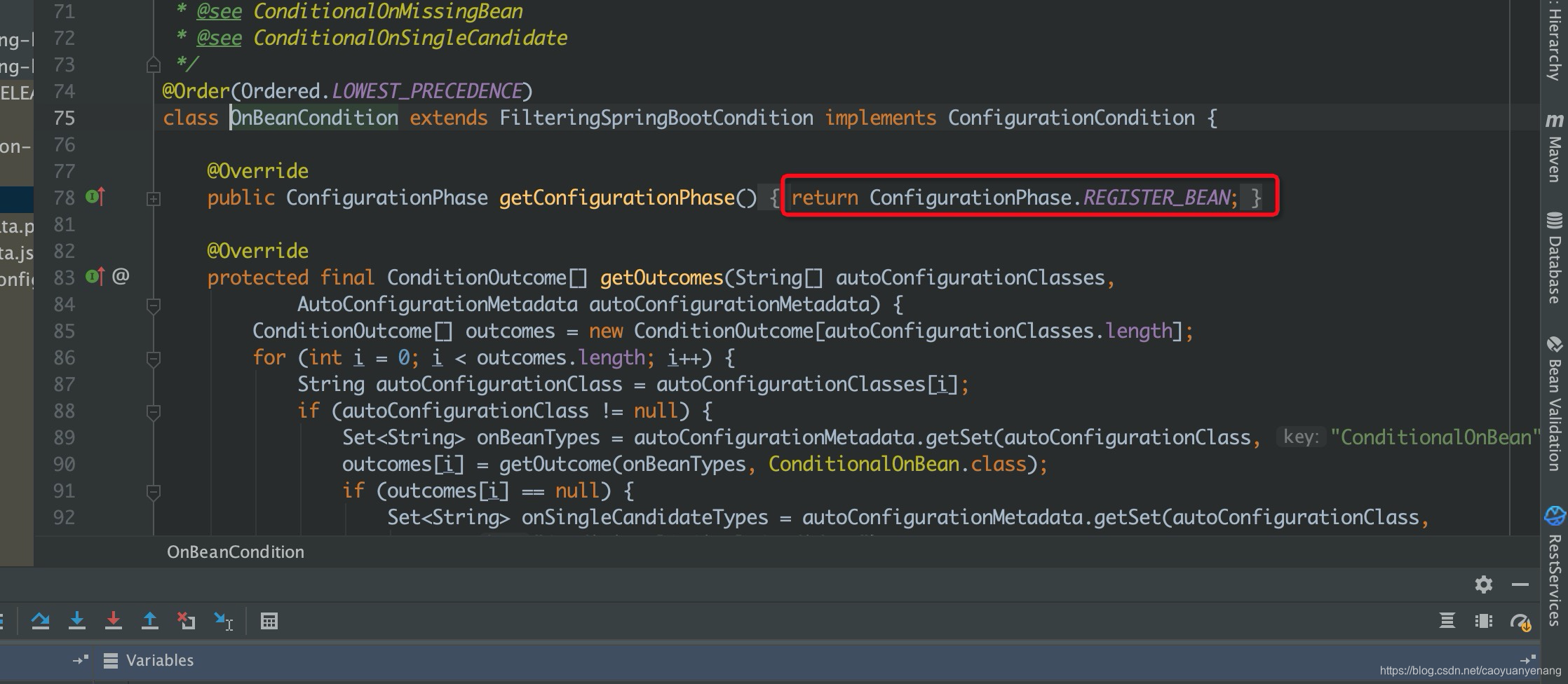Screen dimensions: 1568x684
Task: Expand folded closing brace after REGISTER_BEAN
Action: click(1255, 198)
